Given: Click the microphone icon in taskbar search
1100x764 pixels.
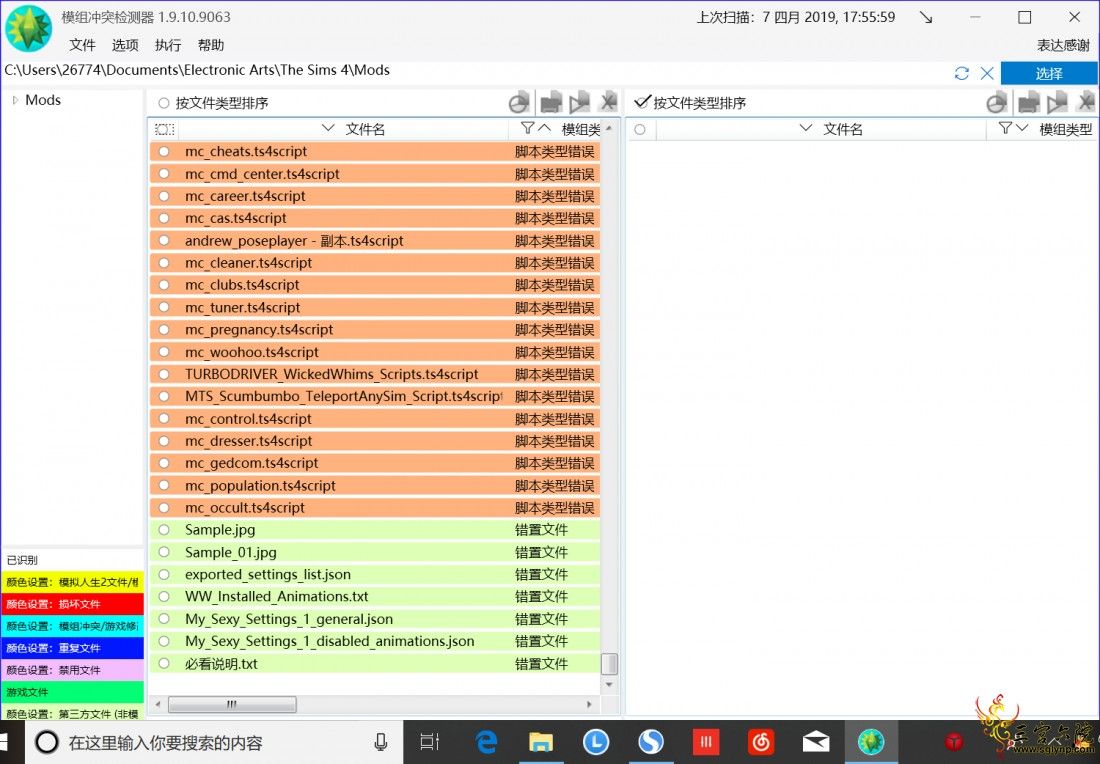Looking at the screenshot, I should pos(381,742).
